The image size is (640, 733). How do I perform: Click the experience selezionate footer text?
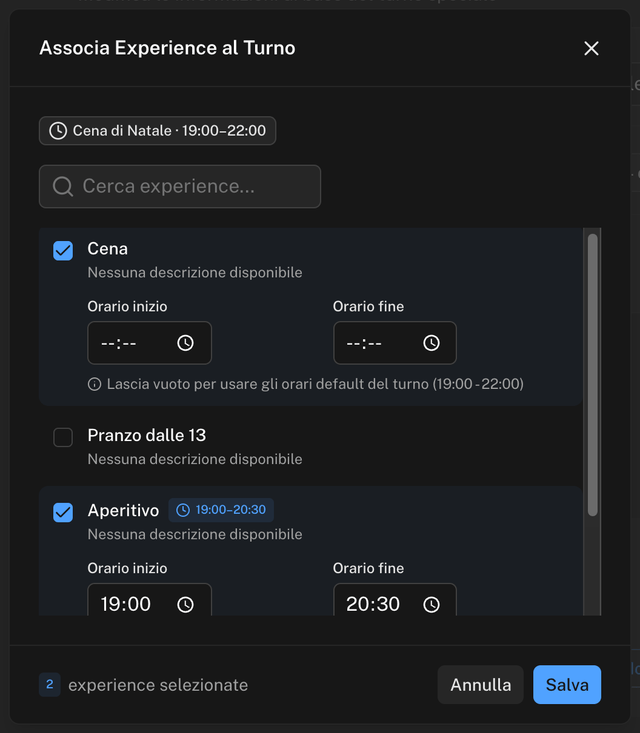click(x=158, y=685)
